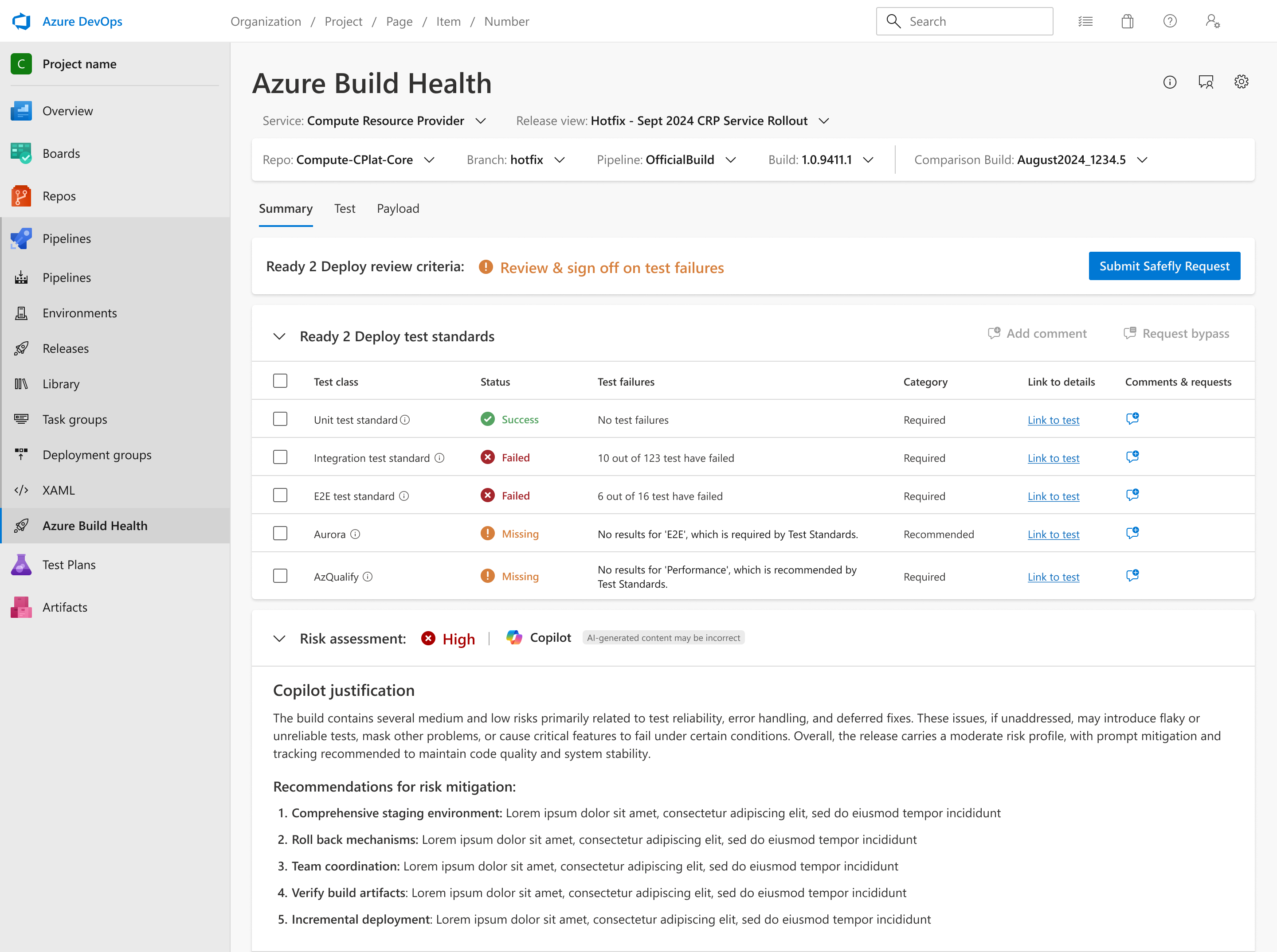Click the Copilot logo icon

click(x=514, y=637)
